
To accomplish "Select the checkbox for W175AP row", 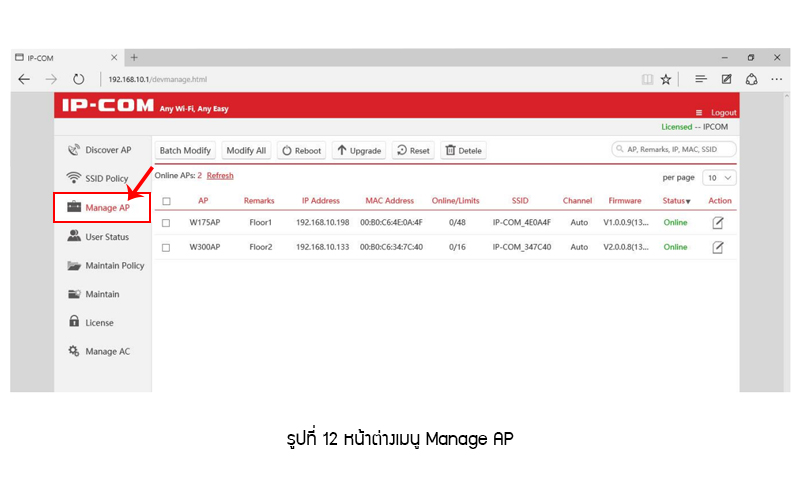I will [x=166, y=222].
